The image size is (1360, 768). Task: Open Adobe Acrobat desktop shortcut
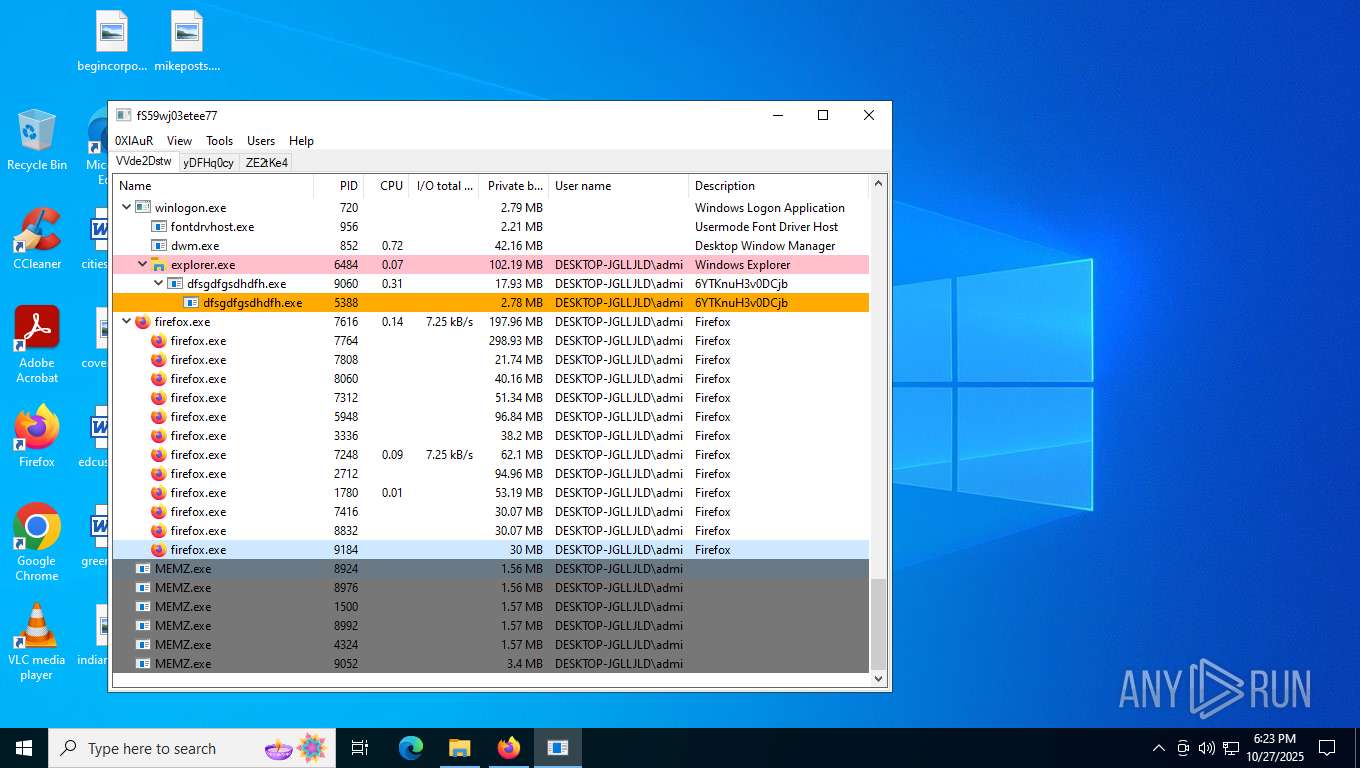37,345
